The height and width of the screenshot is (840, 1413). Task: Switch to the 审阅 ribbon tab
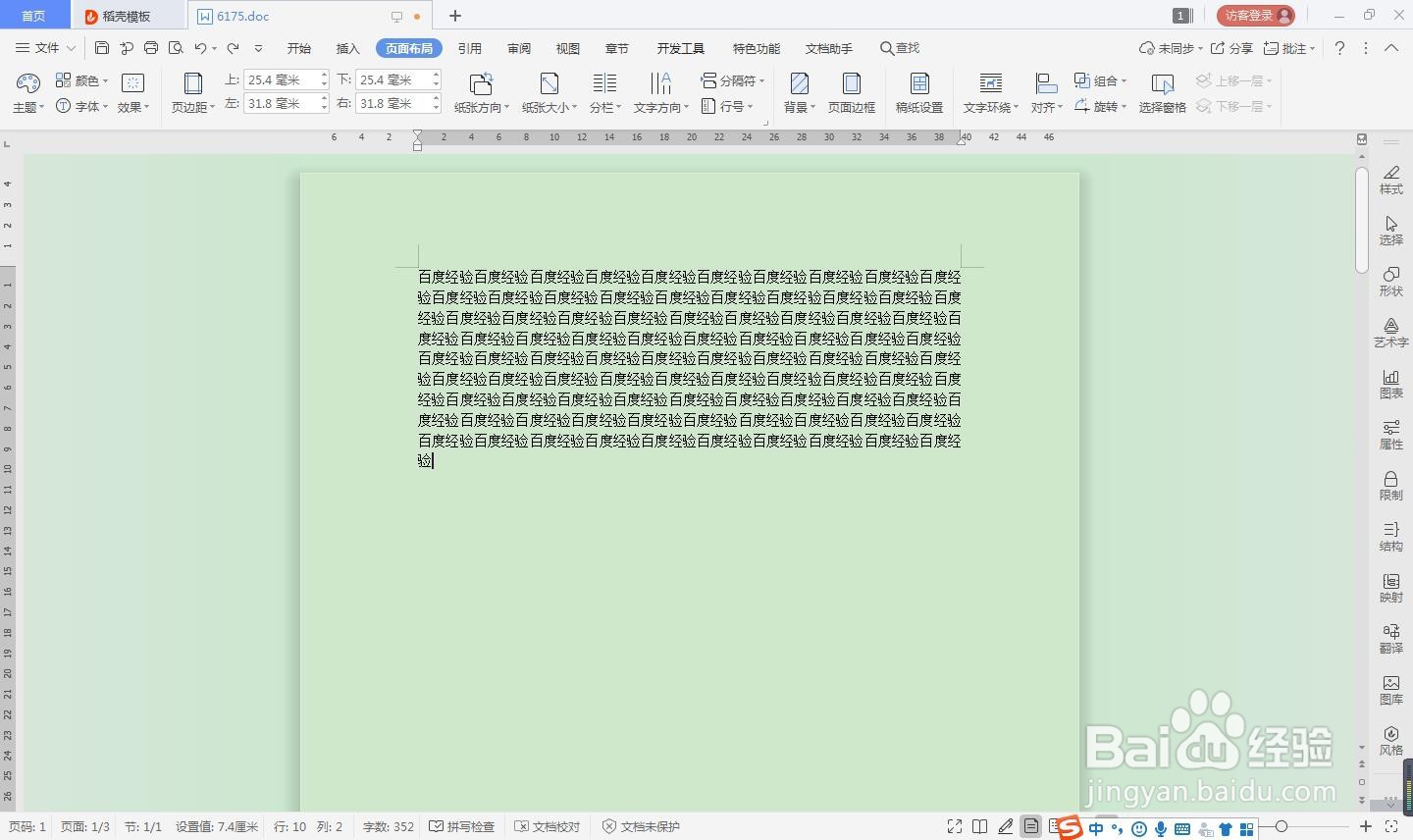coord(519,48)
